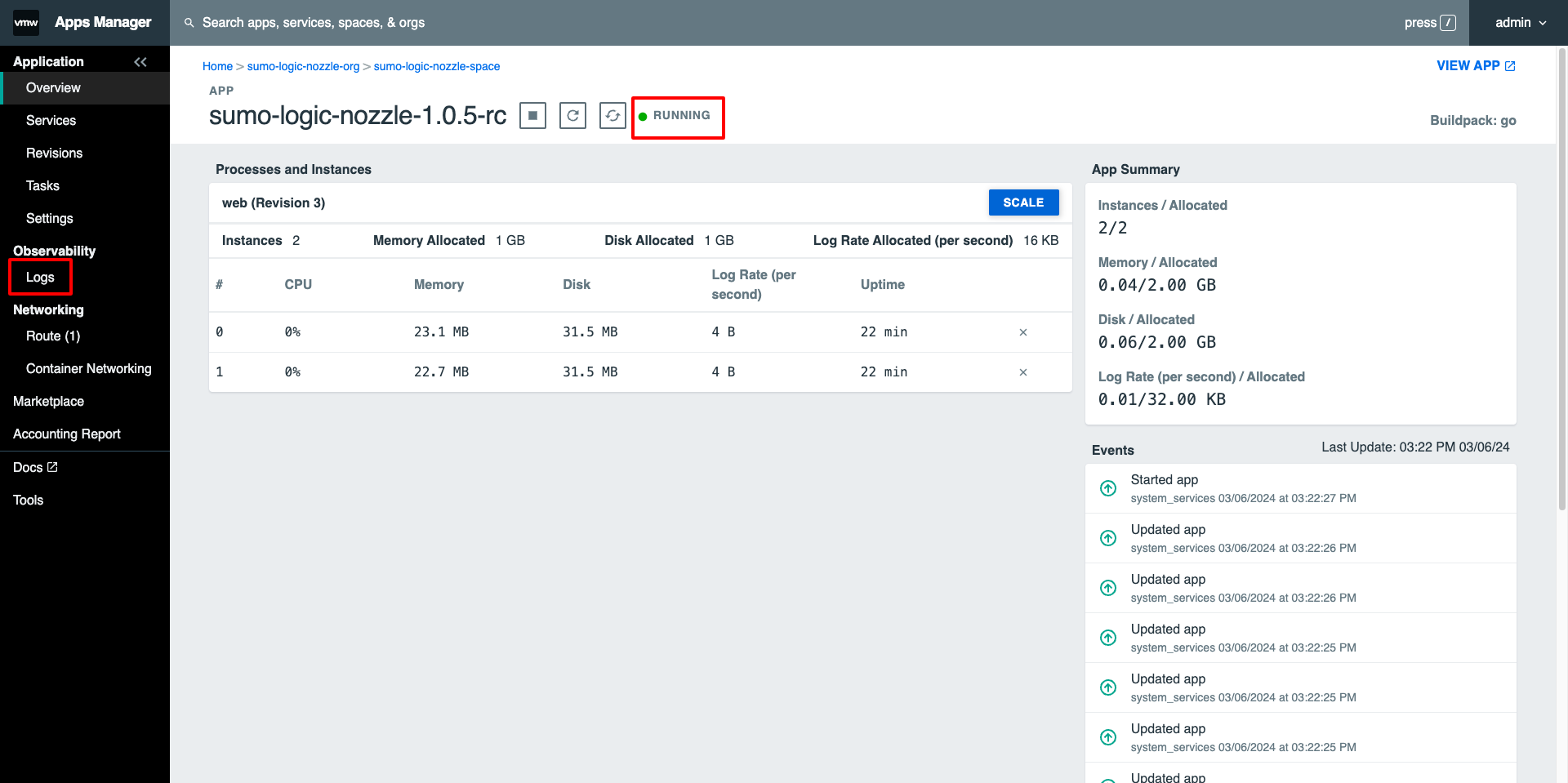Select Services in the sidebar
The image size is (1568, 783).
[51, 121]
